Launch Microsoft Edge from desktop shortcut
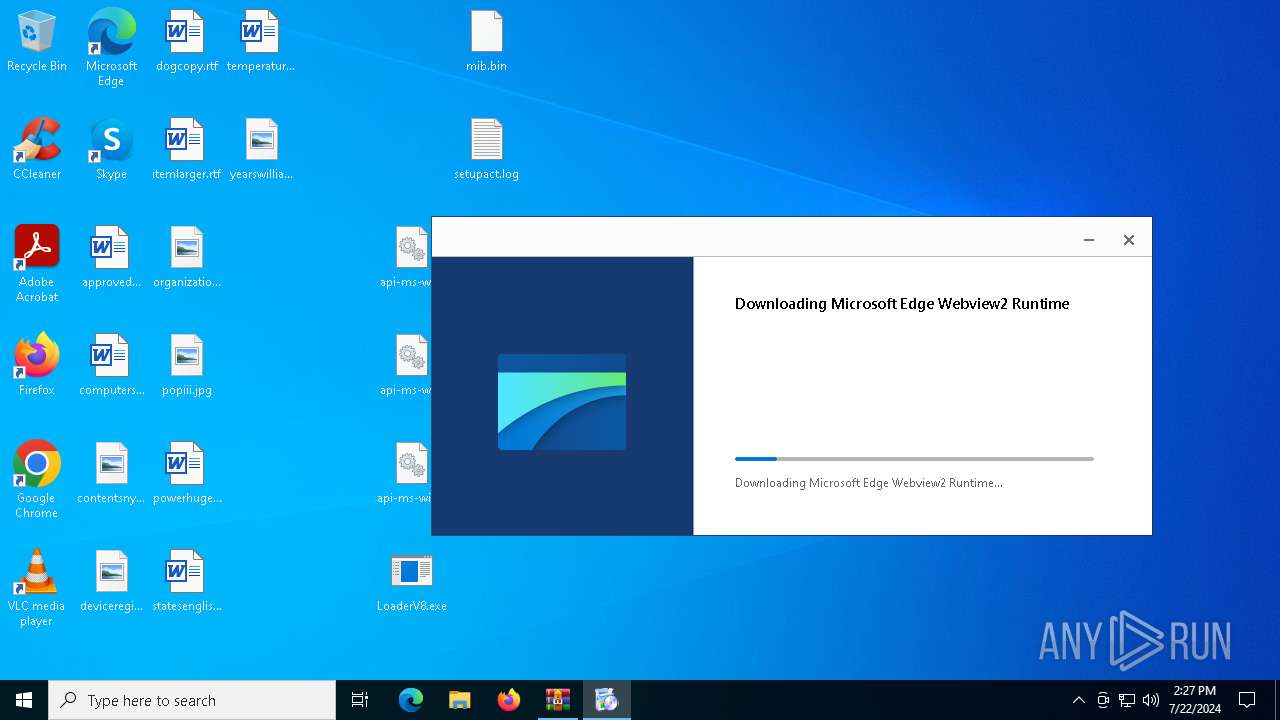Screen dimensions: 1280x720 [x=111, y=48]
